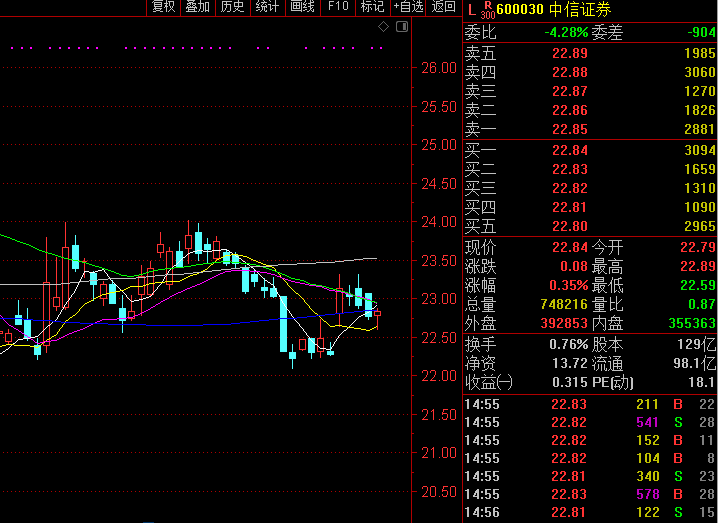Open F10 company information

(338, 7)
